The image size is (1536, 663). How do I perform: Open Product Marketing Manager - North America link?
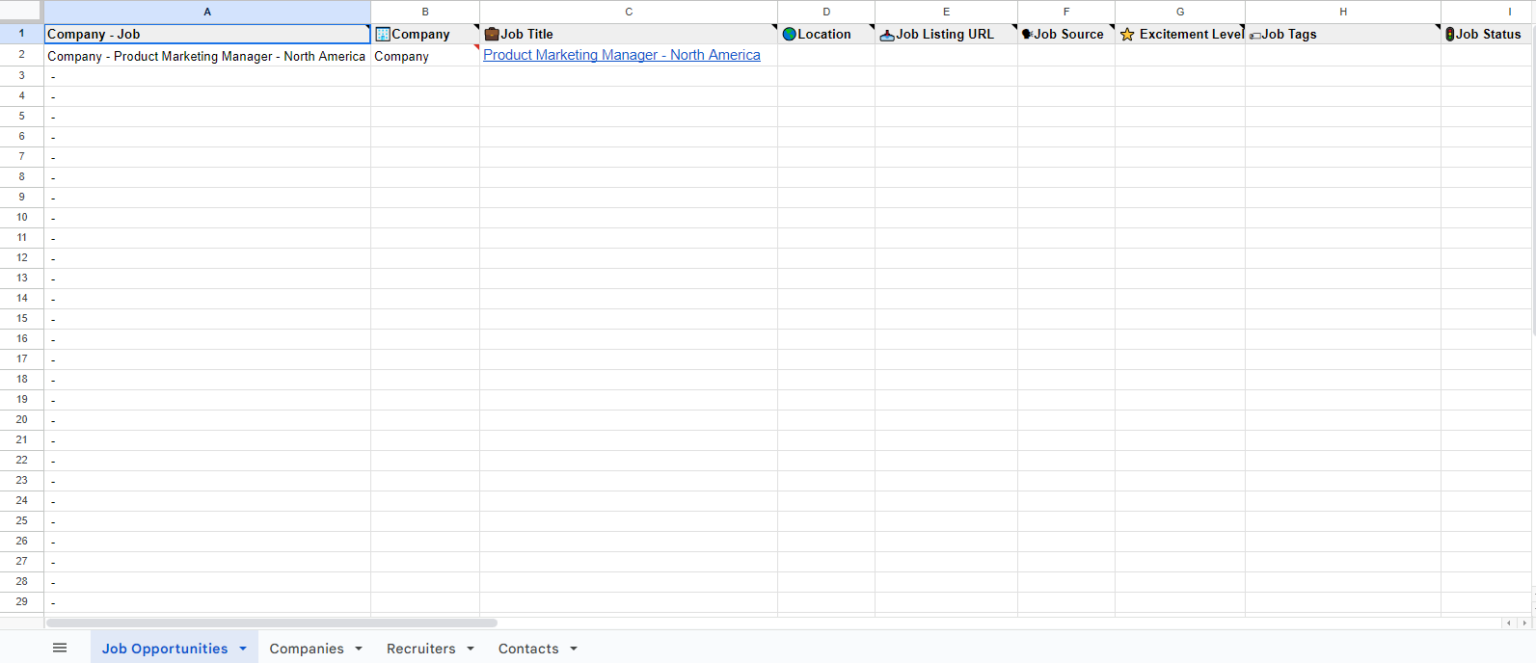[x=621, y=55]
